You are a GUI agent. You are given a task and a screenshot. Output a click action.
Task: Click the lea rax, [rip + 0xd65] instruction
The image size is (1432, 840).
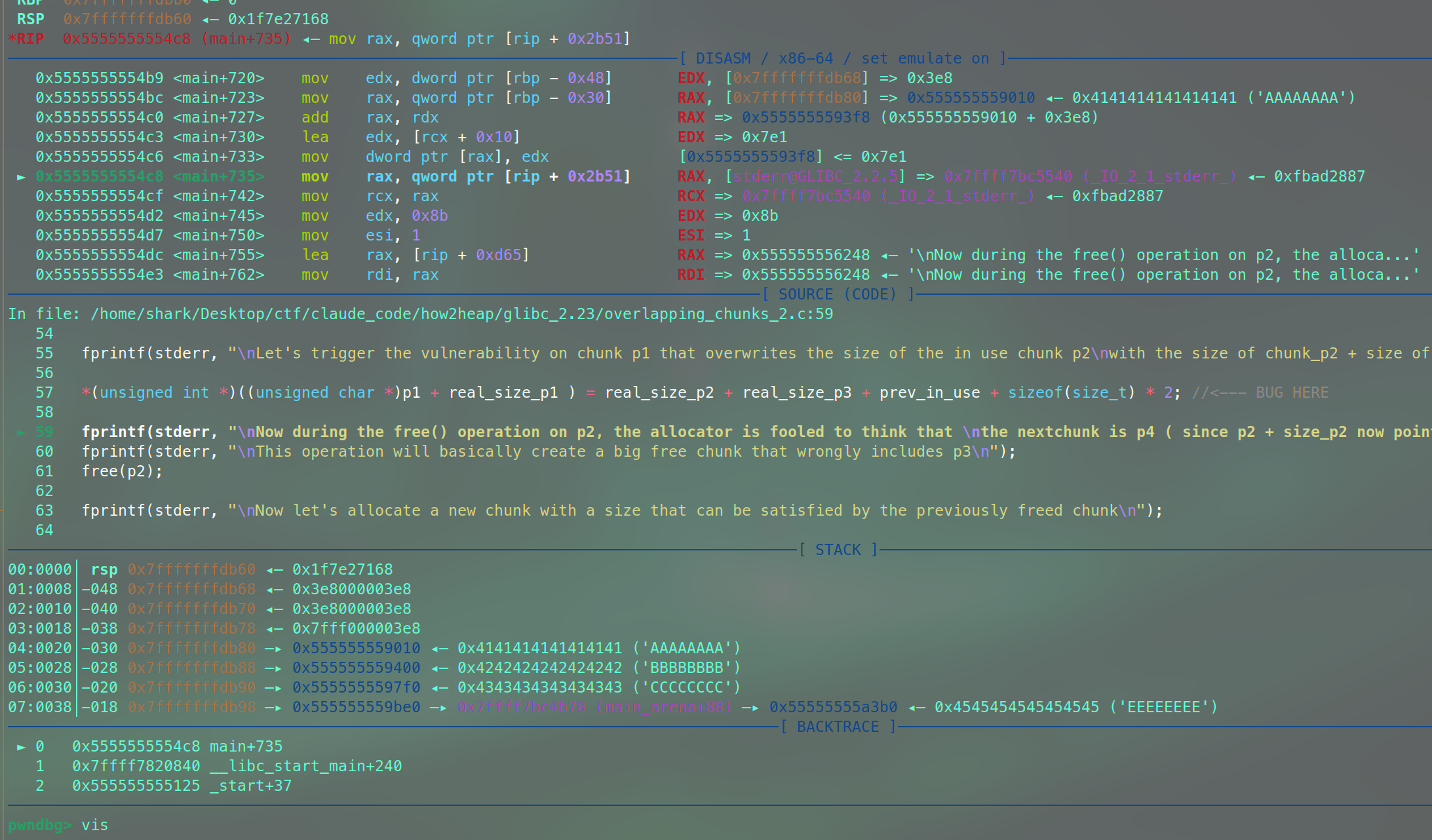click(x=415, y=255)
